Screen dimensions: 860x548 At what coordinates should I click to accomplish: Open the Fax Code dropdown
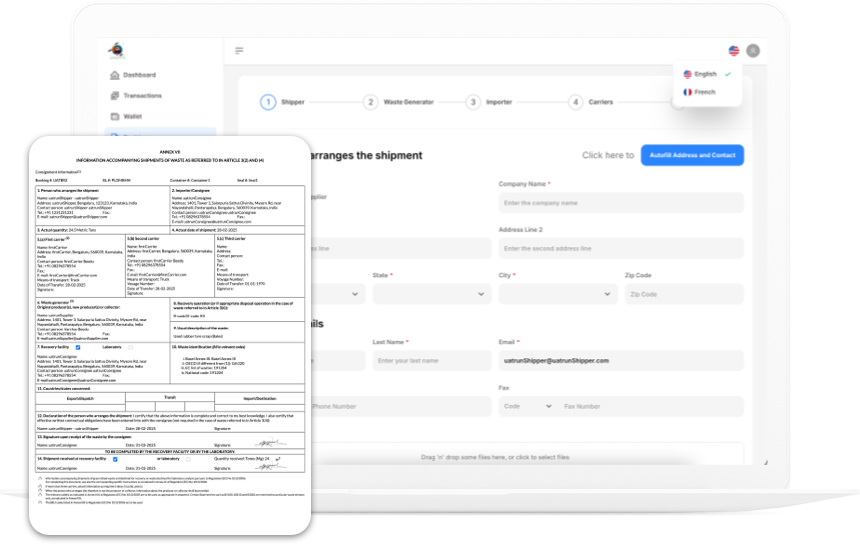(527, 407)
